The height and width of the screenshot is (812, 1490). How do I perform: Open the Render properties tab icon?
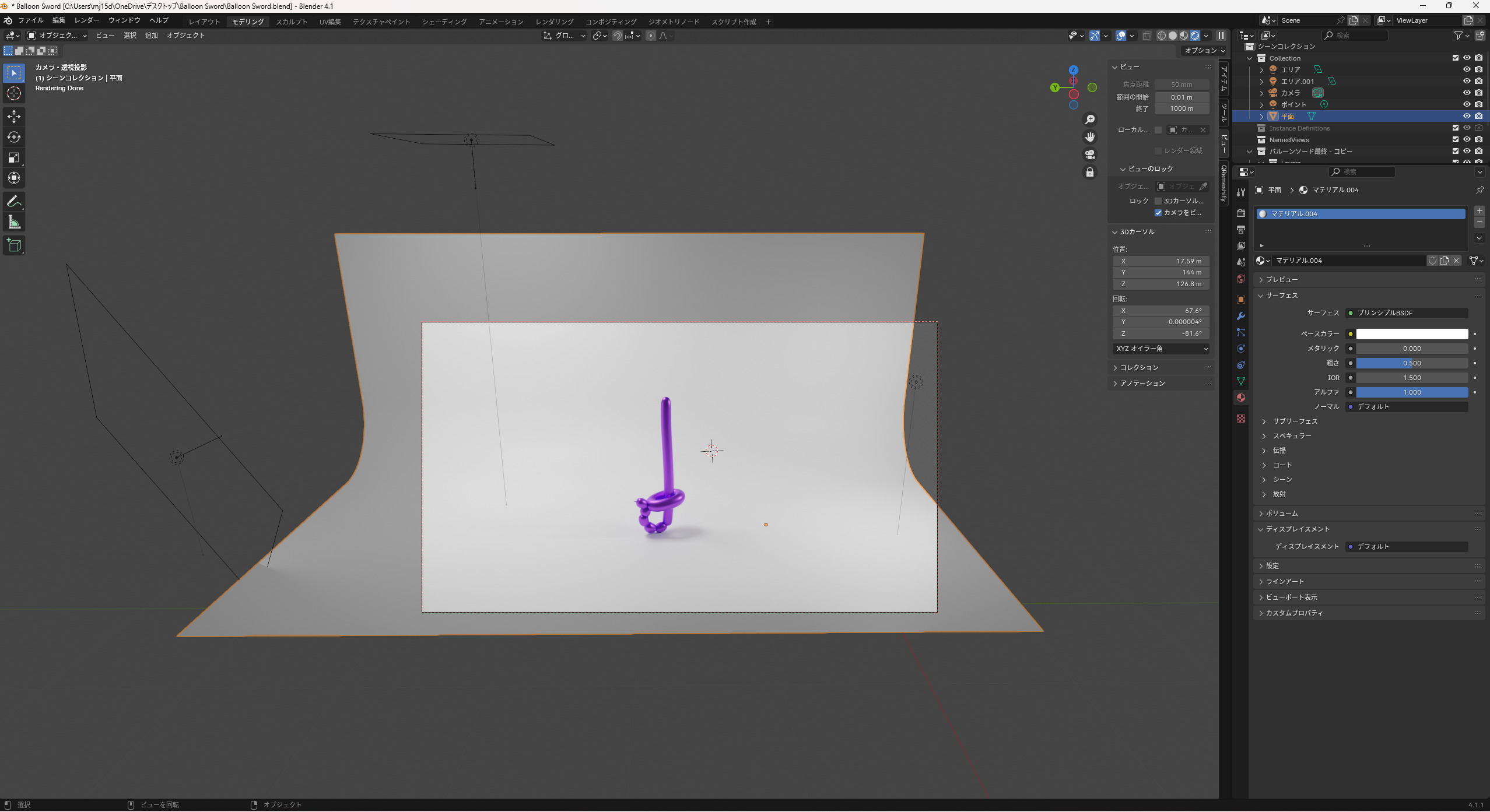[1241, 213]
